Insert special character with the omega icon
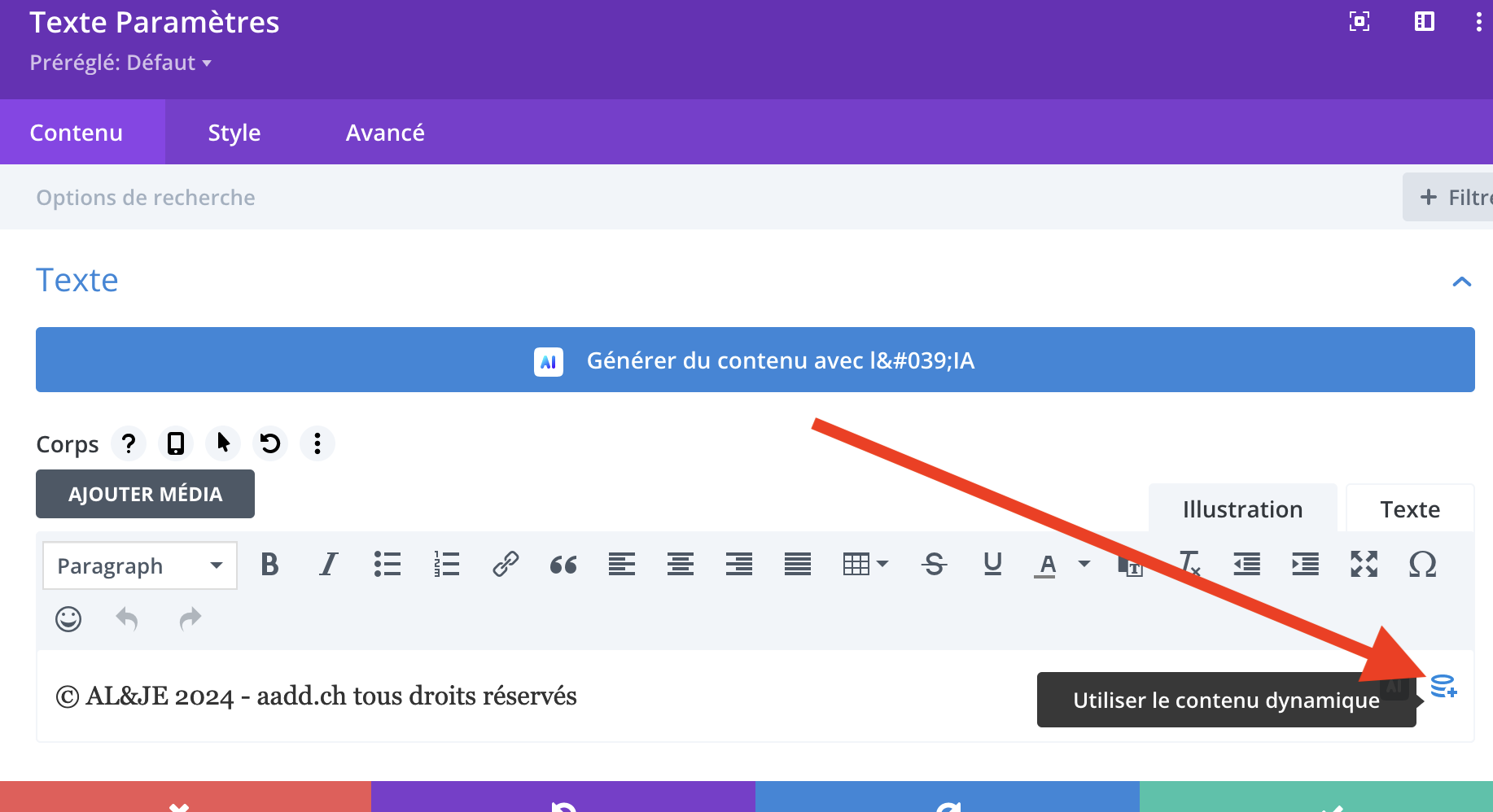The height and width of the screenshot is (812, 1493). (x=1422, y=564)
